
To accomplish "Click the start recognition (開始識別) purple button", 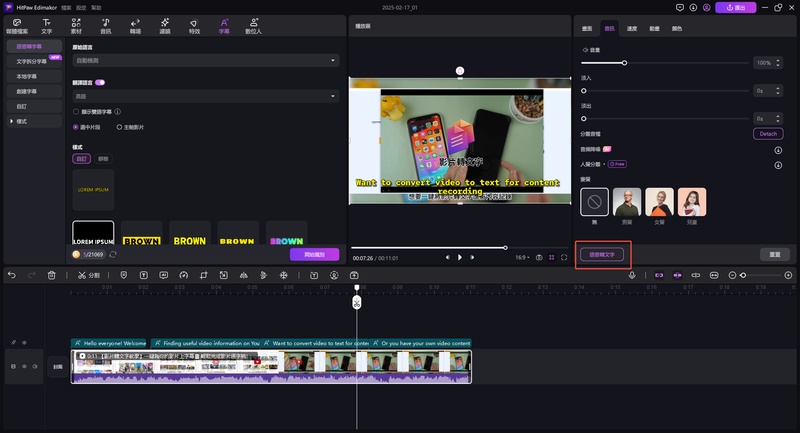I will click(314, 254).
